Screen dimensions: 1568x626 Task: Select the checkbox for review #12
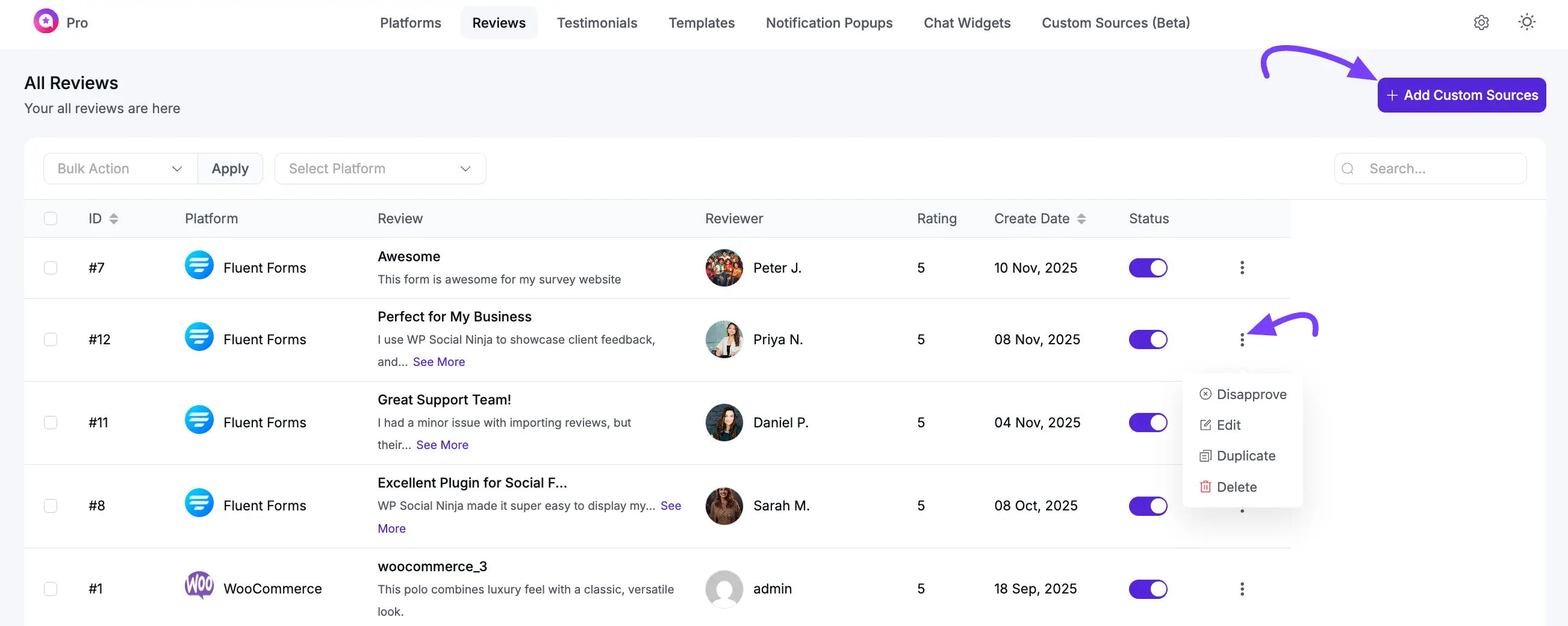[x=51, y=339]
